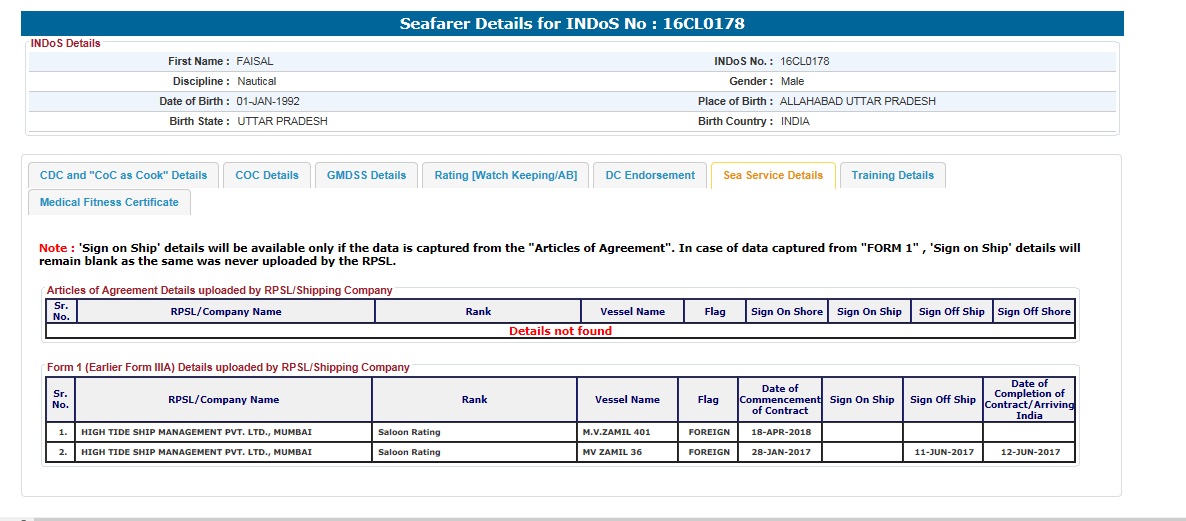This screenshot has height=521, width=1186.
Task: Select the Sea Service Details tab
Action: click(772, 175)
